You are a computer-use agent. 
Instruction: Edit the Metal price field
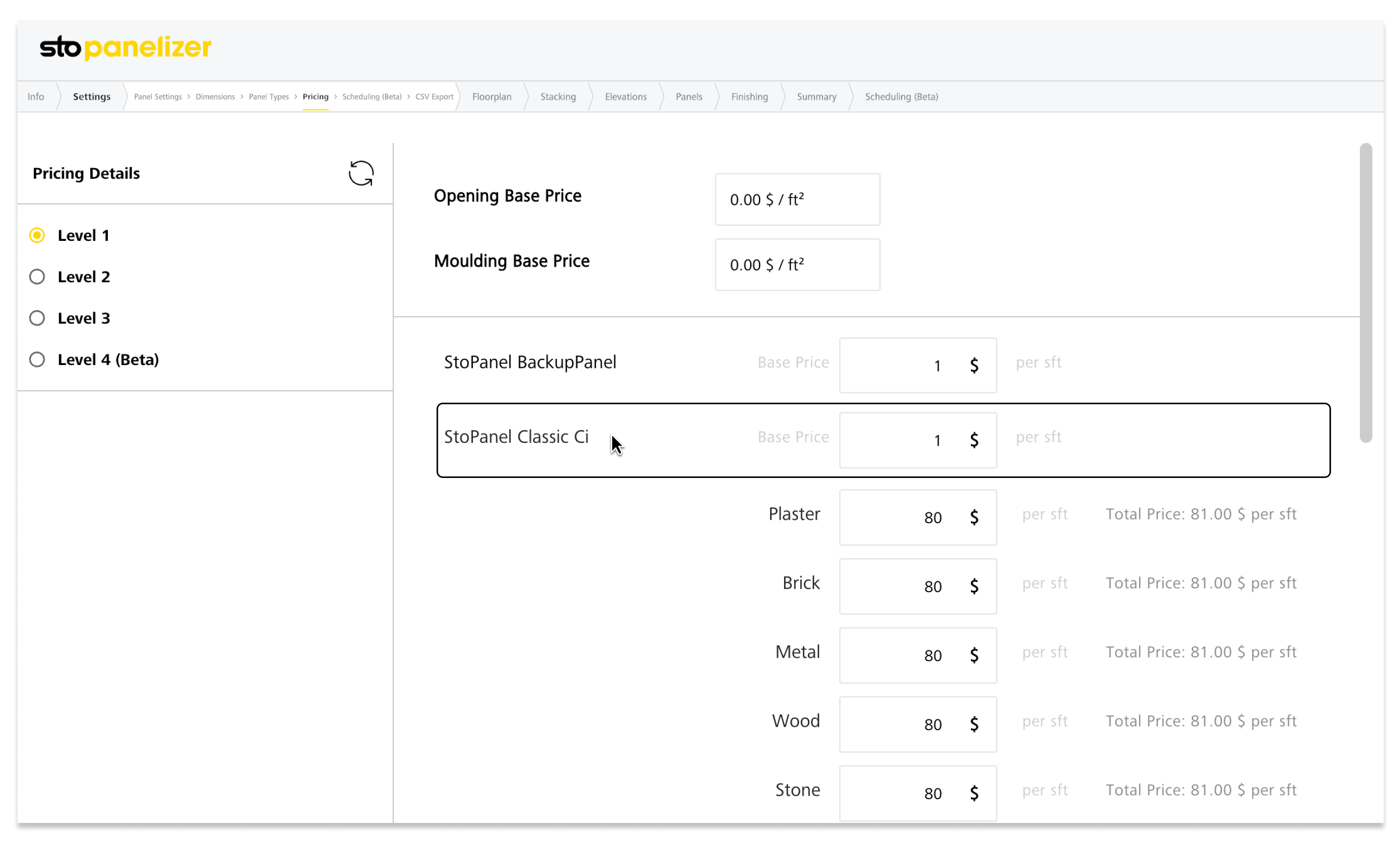pyautogui.click(x=917, y=656)
